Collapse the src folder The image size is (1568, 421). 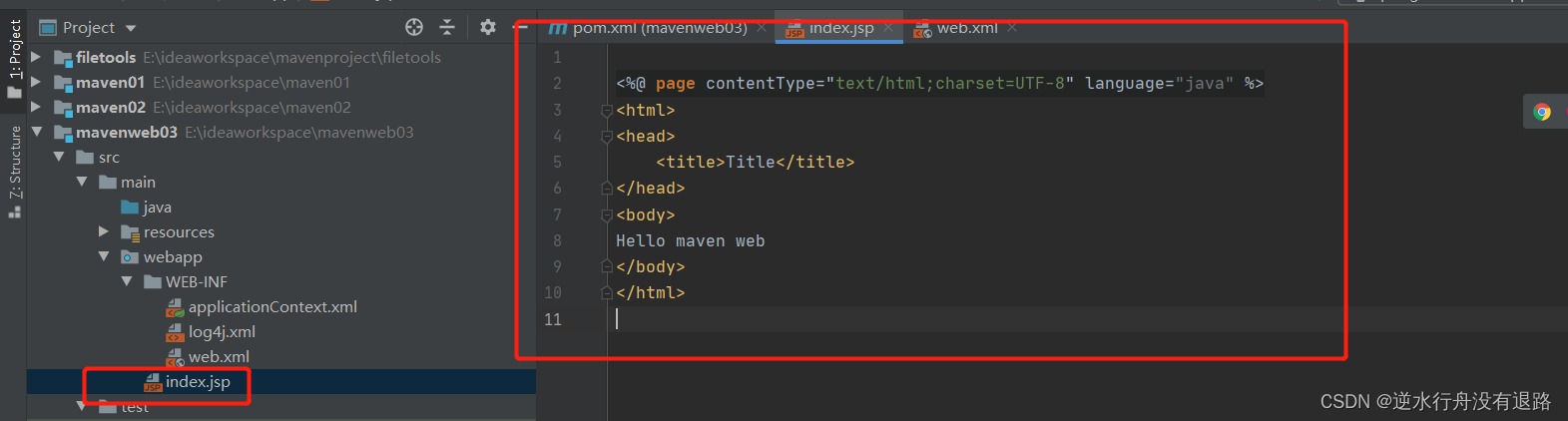click(59, 157)
